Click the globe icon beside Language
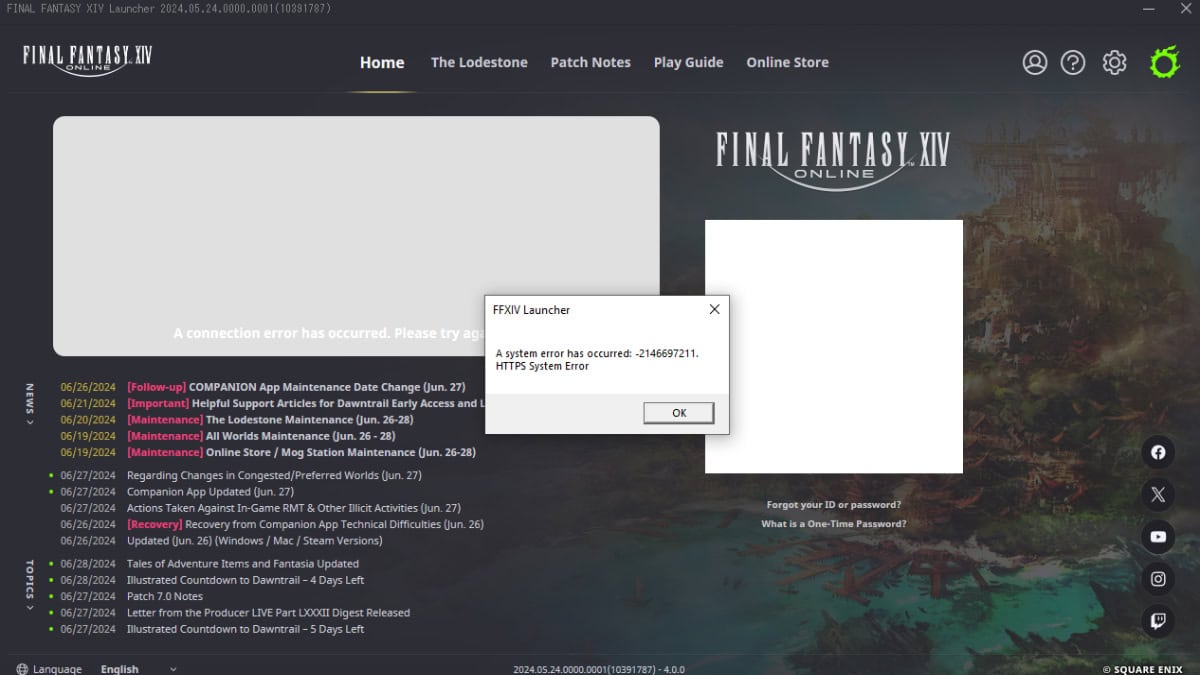Screen dimensions: 1200x675 coord(22,669)
